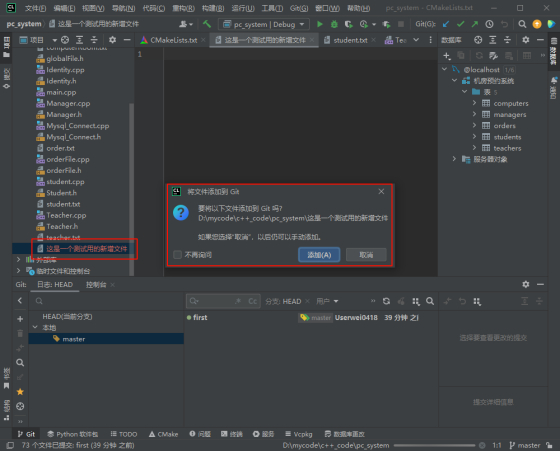Open the pc_system | Debug configuration dropdown
The width and height of the screenshot is (560, 452).
point(264,24)
